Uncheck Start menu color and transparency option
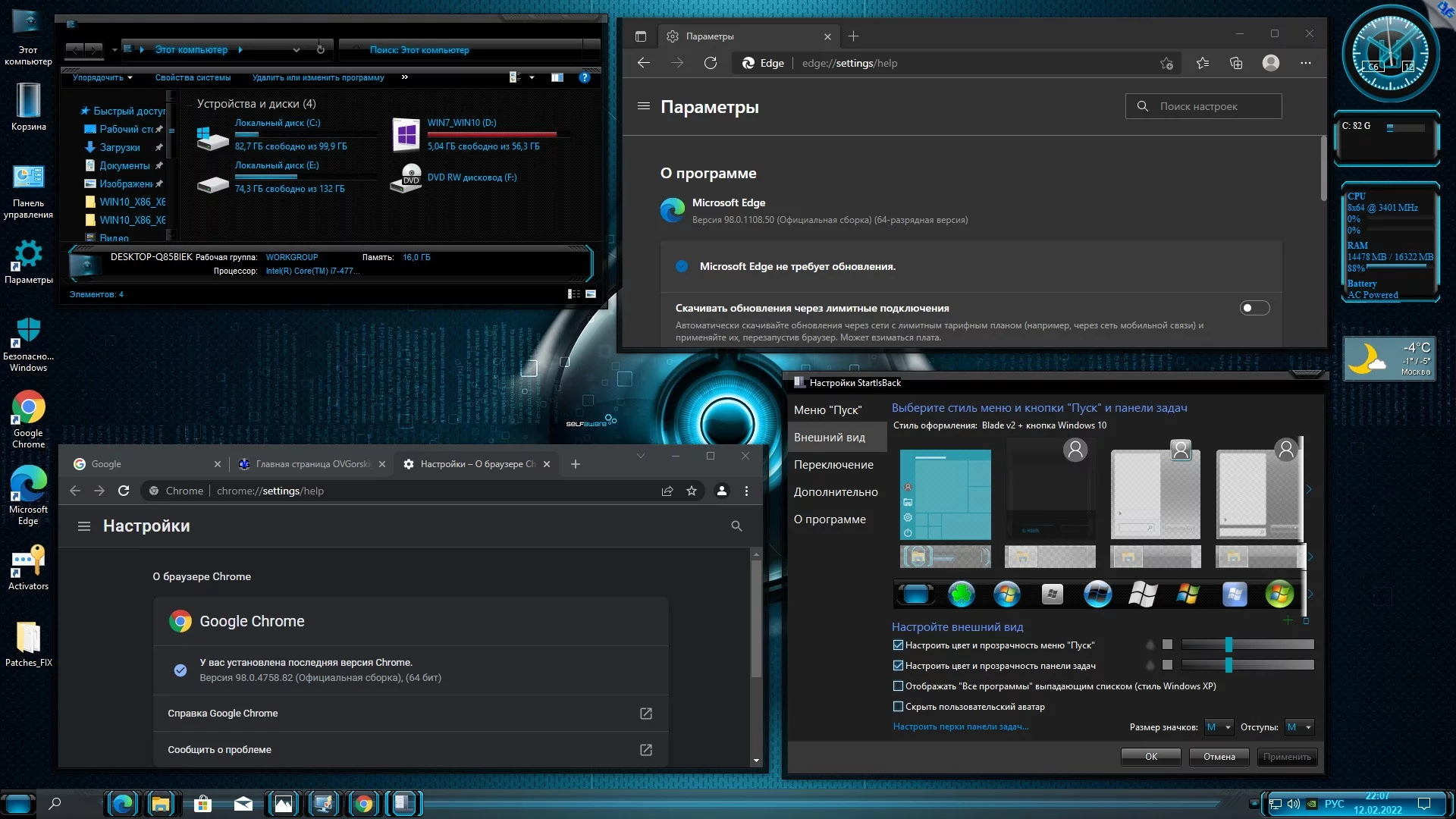The image size is (1456, 819). pos(899,645)
